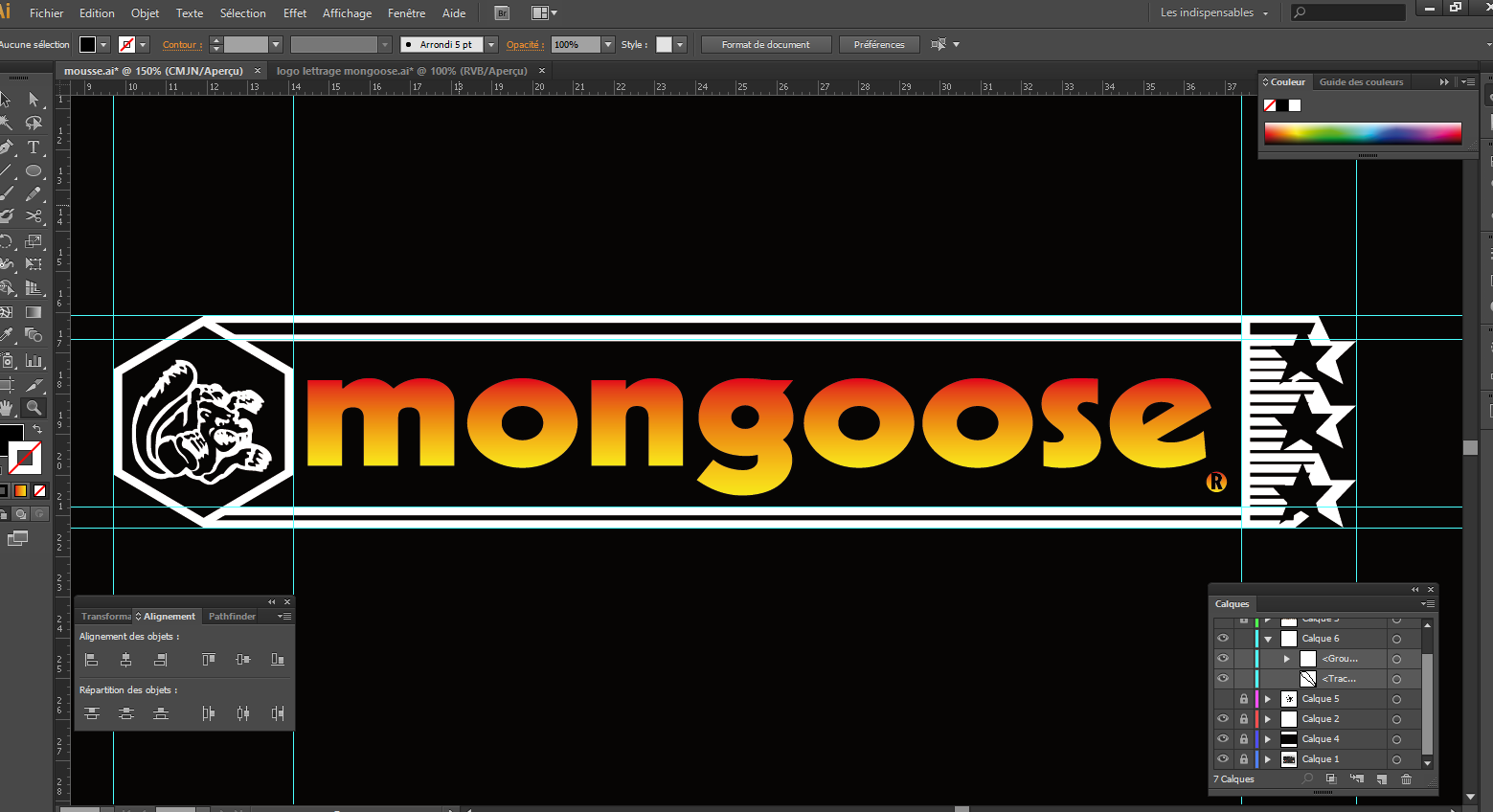Select the Scissors tool
Screen dimensions: 1493x812
click(x=34, y=216)
